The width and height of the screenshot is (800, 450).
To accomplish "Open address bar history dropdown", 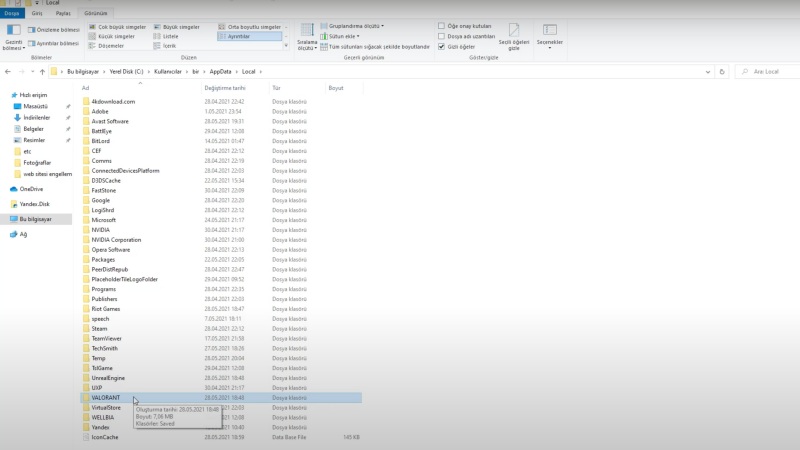I will click(708, 71).
